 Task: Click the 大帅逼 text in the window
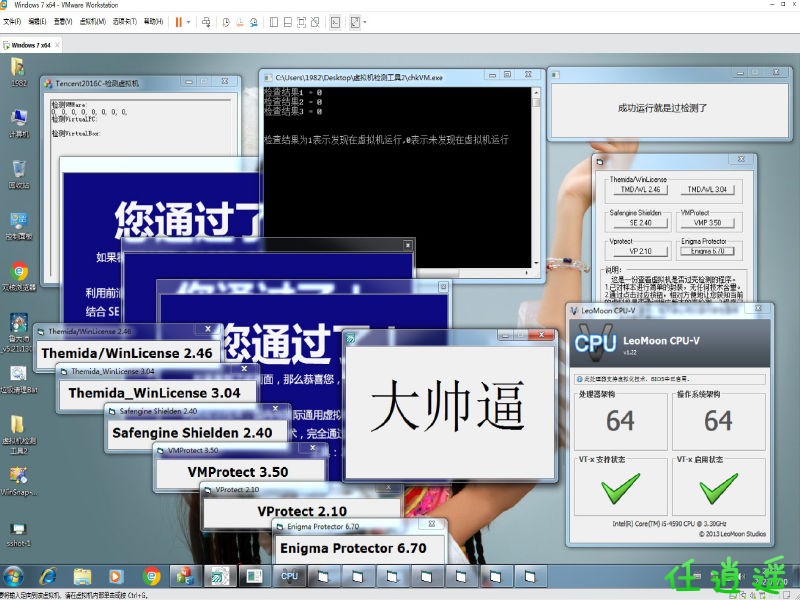point(448,407)
